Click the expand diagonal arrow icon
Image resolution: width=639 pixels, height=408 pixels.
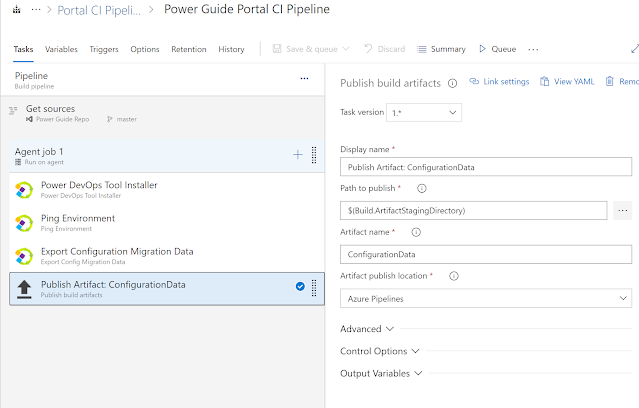click(634, 48)
